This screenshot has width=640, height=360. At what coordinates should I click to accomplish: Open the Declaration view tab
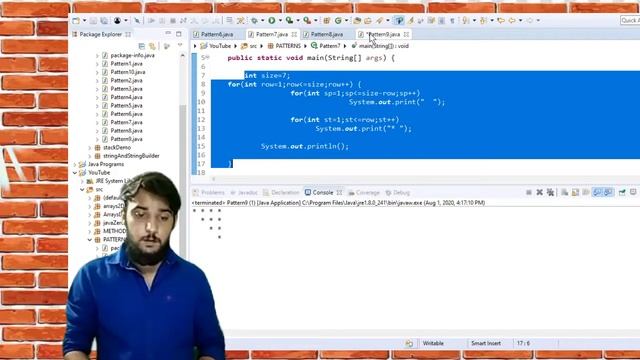point(281,193)
